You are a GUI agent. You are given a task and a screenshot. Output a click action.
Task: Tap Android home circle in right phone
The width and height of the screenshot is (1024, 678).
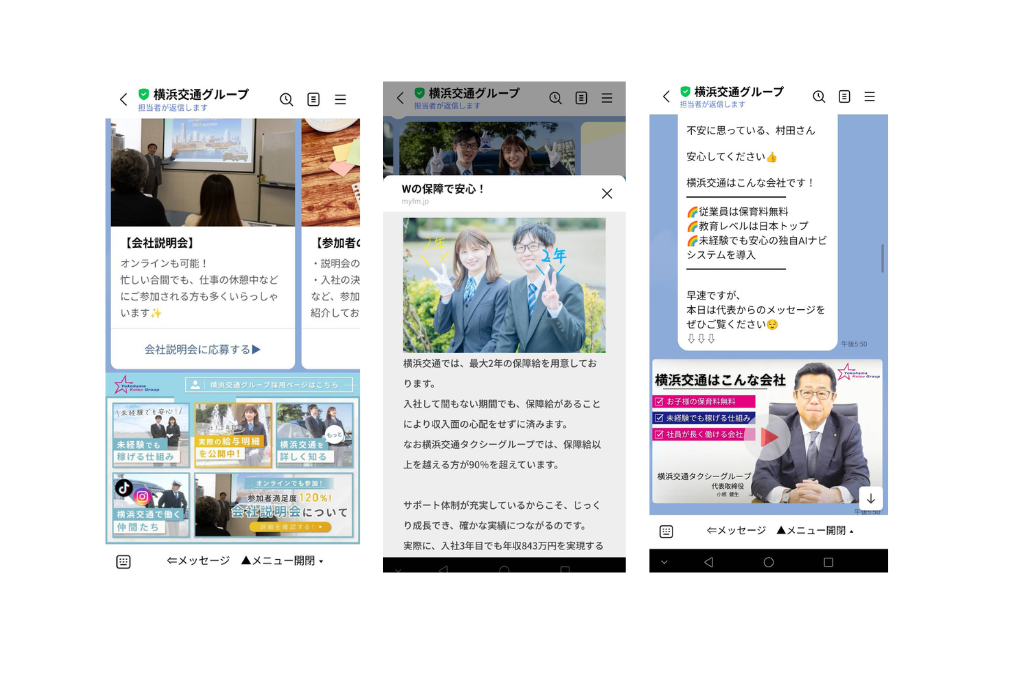(769, 562)
